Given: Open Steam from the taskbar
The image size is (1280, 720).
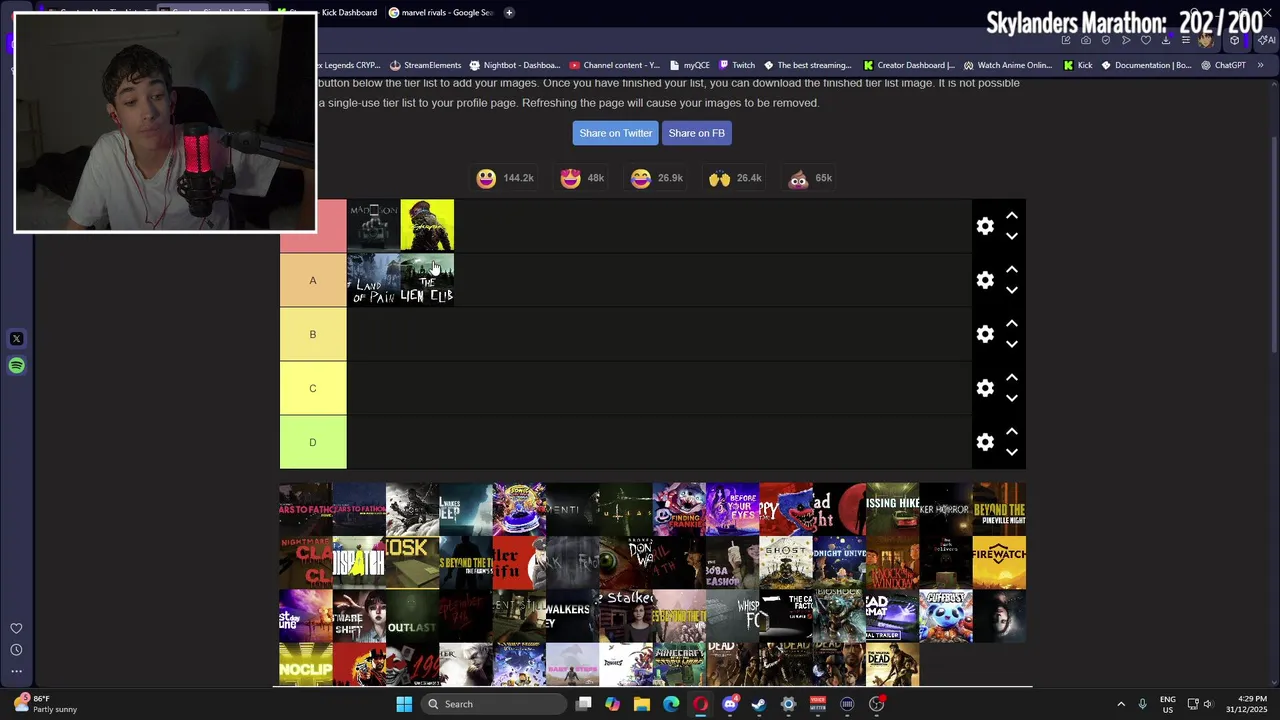Looking at the screenshot, I should click(759, 704).
